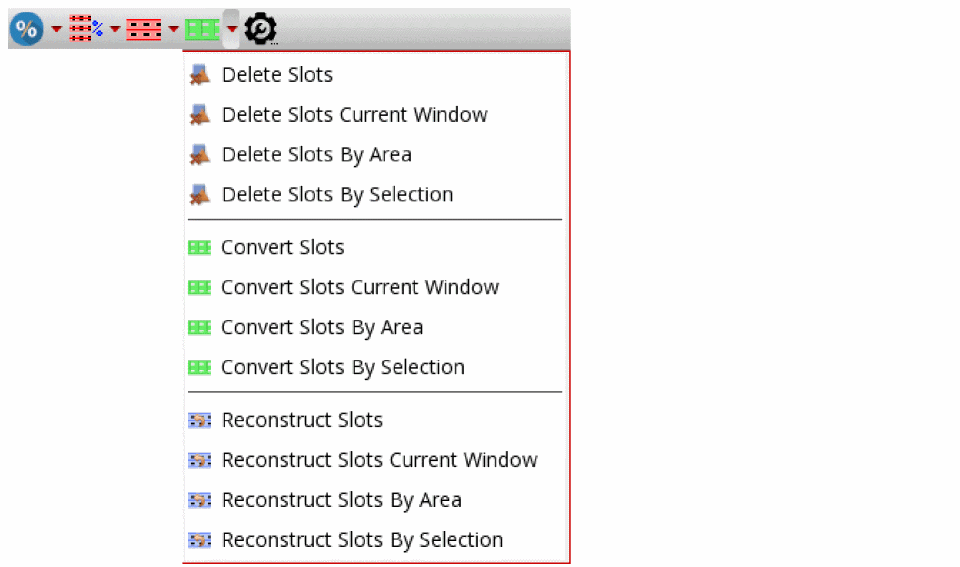Choose Convert Slots By Area
This screenshot has height=567, width=960.
click(x=321, y=328)
